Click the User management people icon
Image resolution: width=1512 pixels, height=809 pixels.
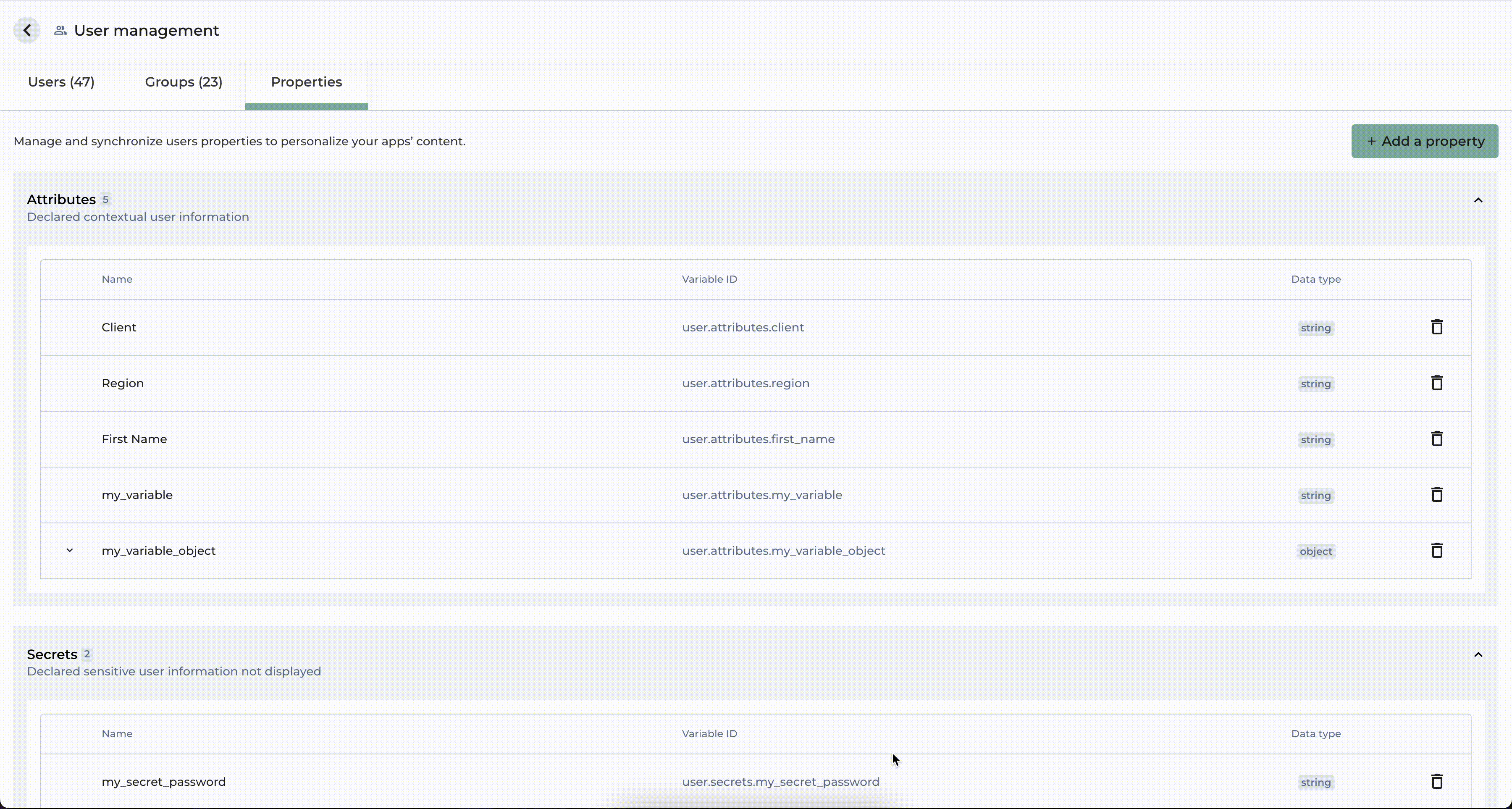pos(60,31)
